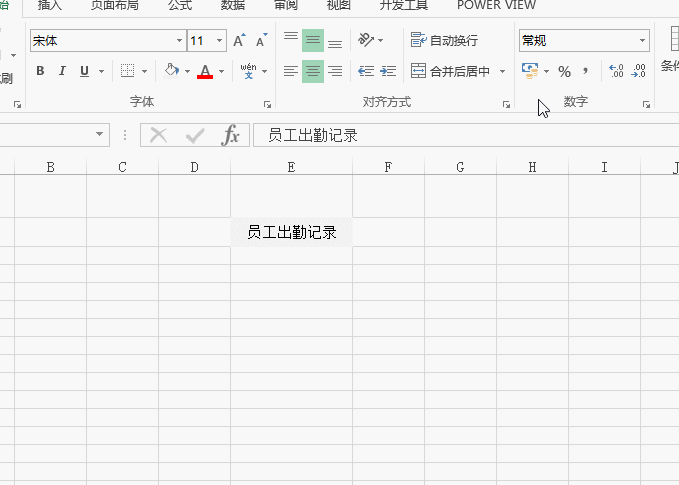
Task: Align text to the left
Action: pyautogui.click(x=291, y=71)
